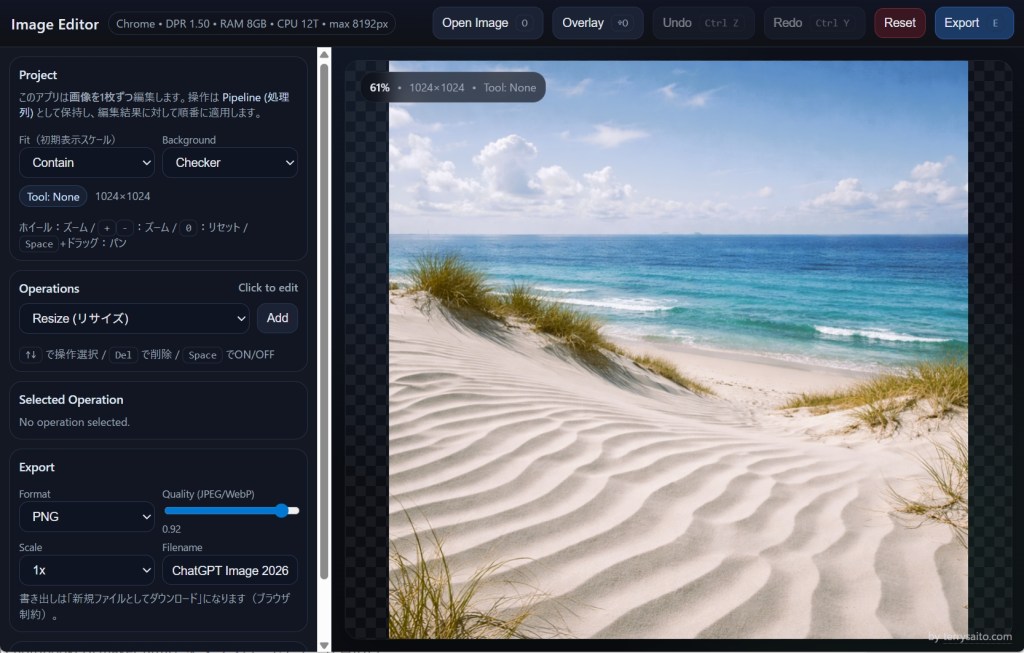Viewport: 1024px width, 653px height.
Task: Open the Operations dropdown showing Resize
Action: (x=134, y=318)
